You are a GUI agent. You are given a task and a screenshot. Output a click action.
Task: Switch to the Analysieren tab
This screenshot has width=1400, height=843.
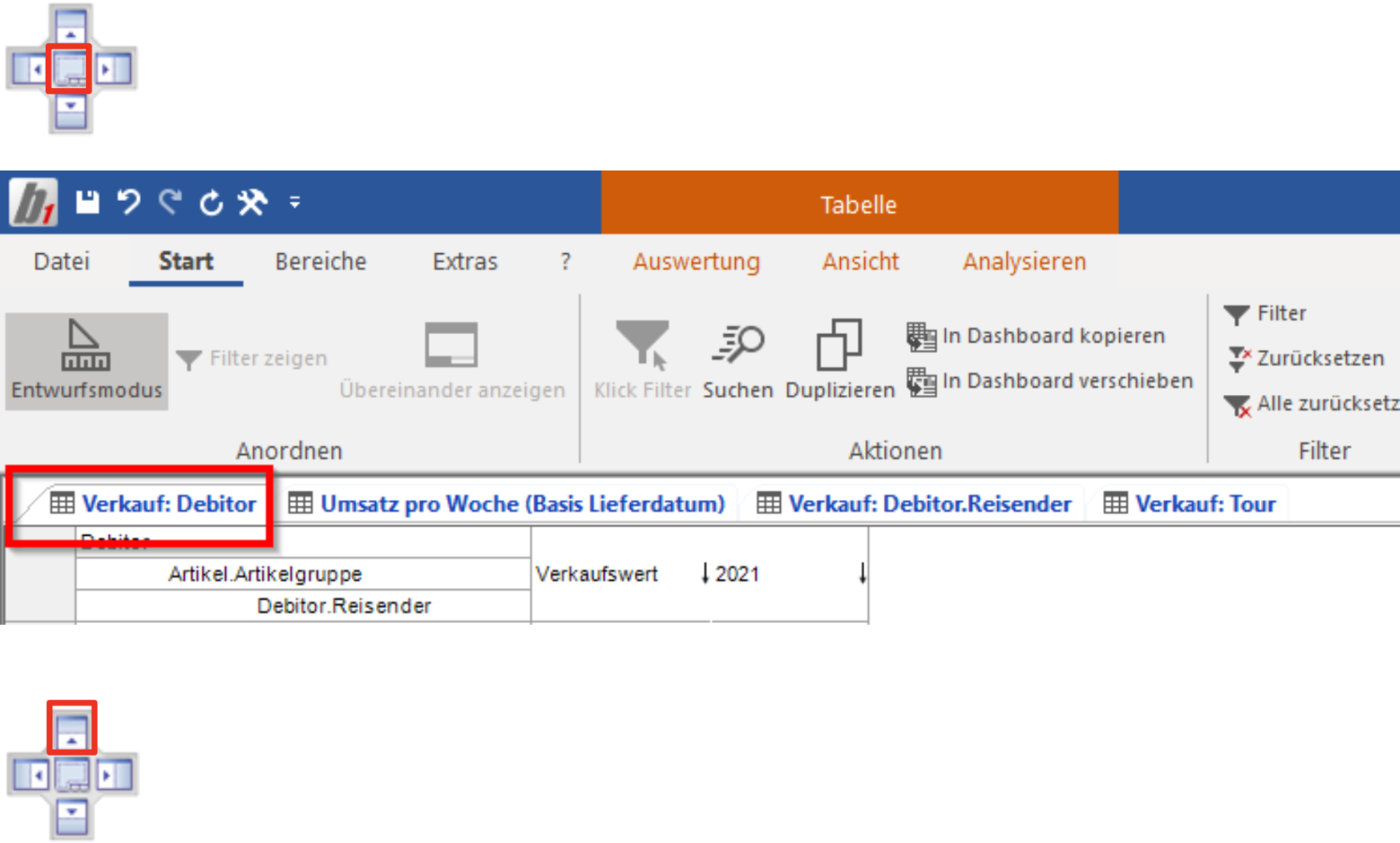click(x=1025, y=262)
